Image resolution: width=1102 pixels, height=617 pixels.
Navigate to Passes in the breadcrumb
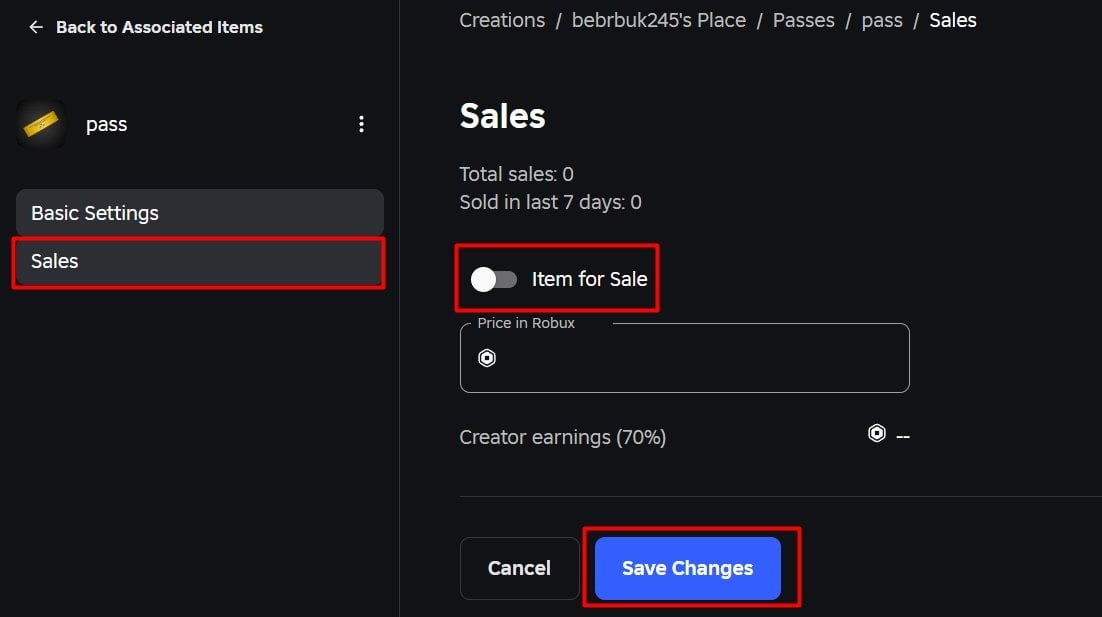(x=803, y=20)
